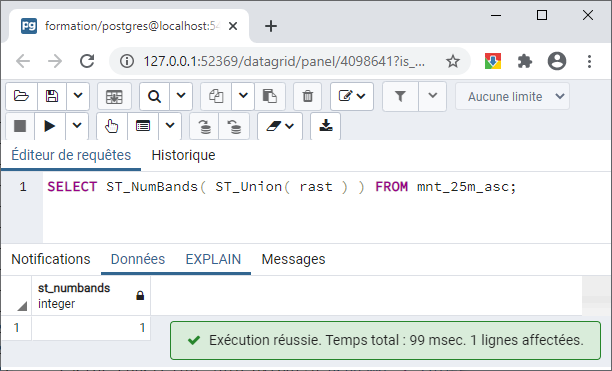Download results with the download icon
This screenshot has height=371, width=612.
coord(326,126)
